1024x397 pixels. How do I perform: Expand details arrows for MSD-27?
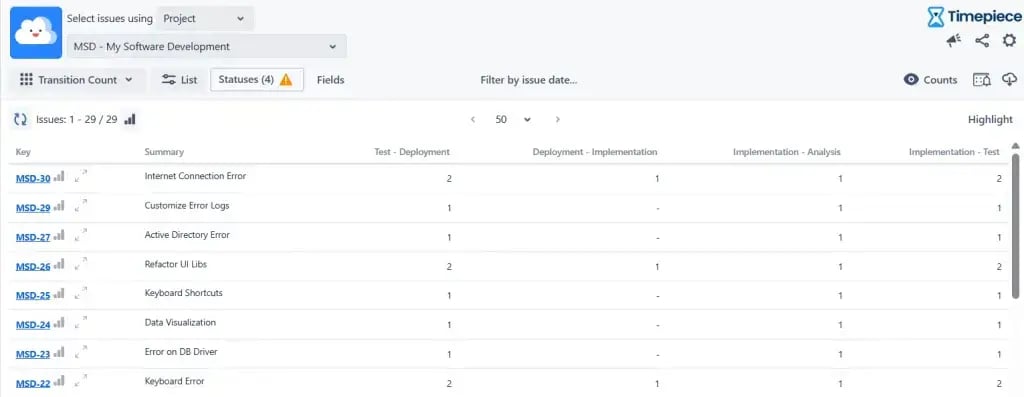point(81,235)
